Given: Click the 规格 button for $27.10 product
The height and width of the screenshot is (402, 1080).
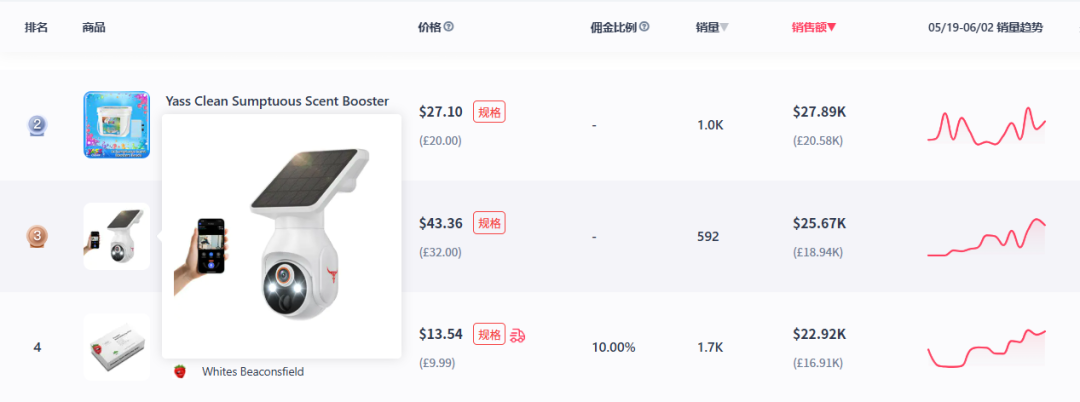Looking at the screenshot, I should [x=489, y=112].
